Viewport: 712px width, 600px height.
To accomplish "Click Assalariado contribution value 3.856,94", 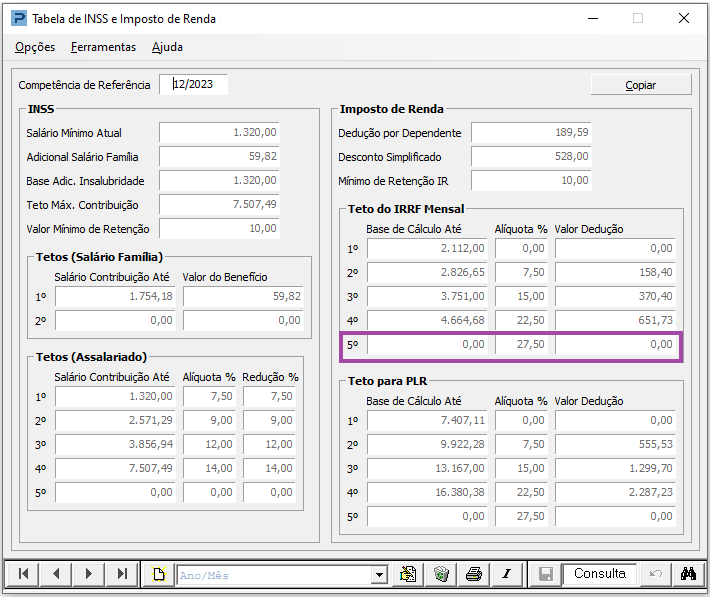I will (x=115, y=445).
